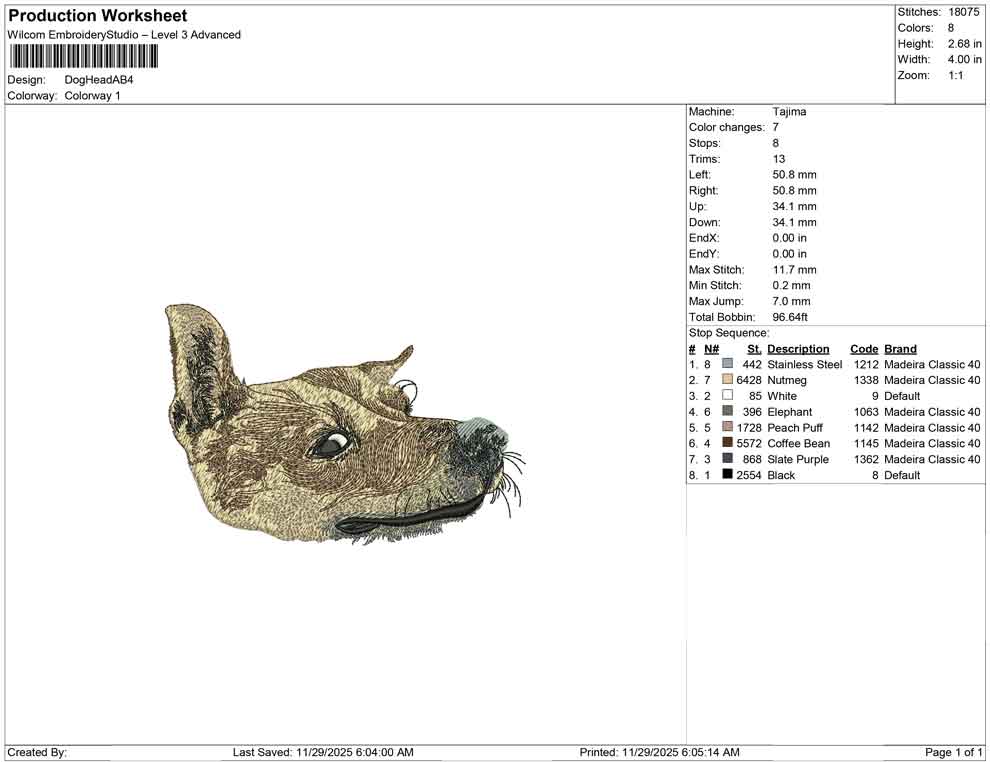This screenshot has width=990, height=762.
Task: Select the Black thread color chip
Action: pos(726,475)
